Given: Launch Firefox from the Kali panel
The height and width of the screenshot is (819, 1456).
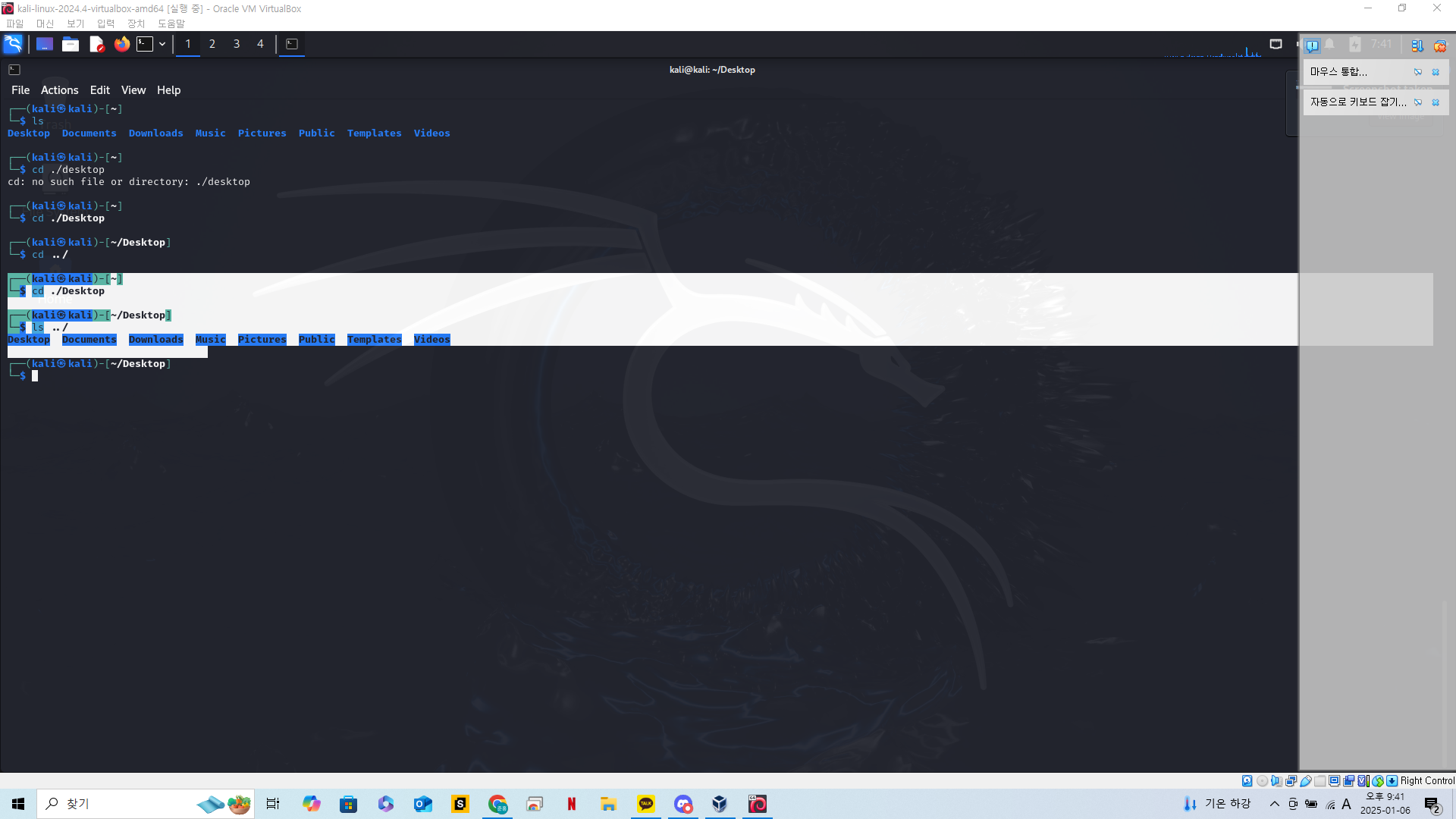Looking at the screenshot, I should pyautogui.click(x=121, y=44).
